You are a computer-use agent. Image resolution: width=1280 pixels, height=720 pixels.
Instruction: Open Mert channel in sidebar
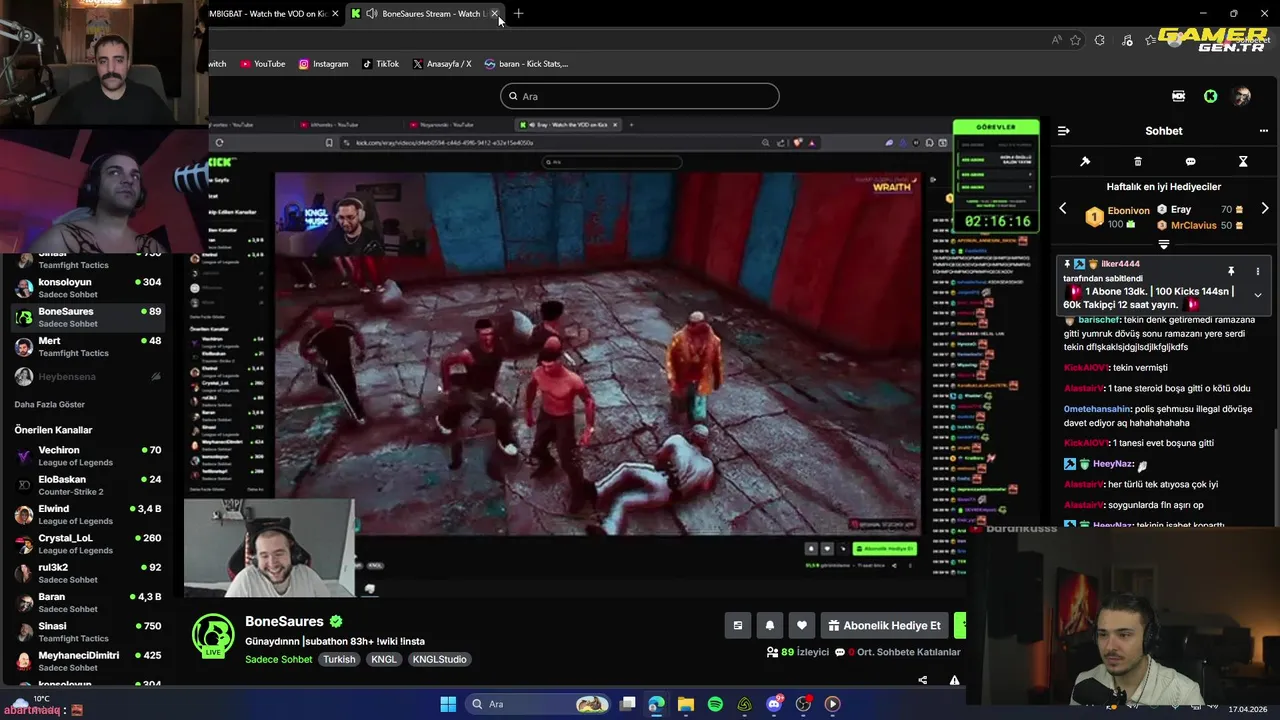click(87, 346)
